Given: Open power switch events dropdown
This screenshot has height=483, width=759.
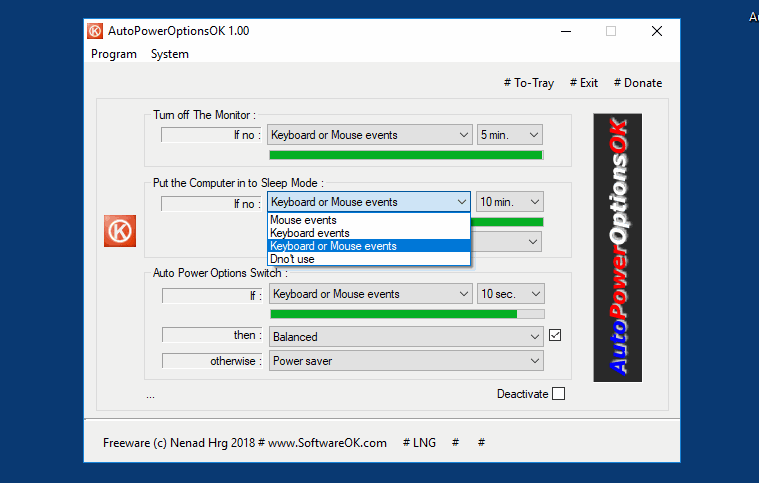Looking at the screenshot, I should click(x=371, y=294).
